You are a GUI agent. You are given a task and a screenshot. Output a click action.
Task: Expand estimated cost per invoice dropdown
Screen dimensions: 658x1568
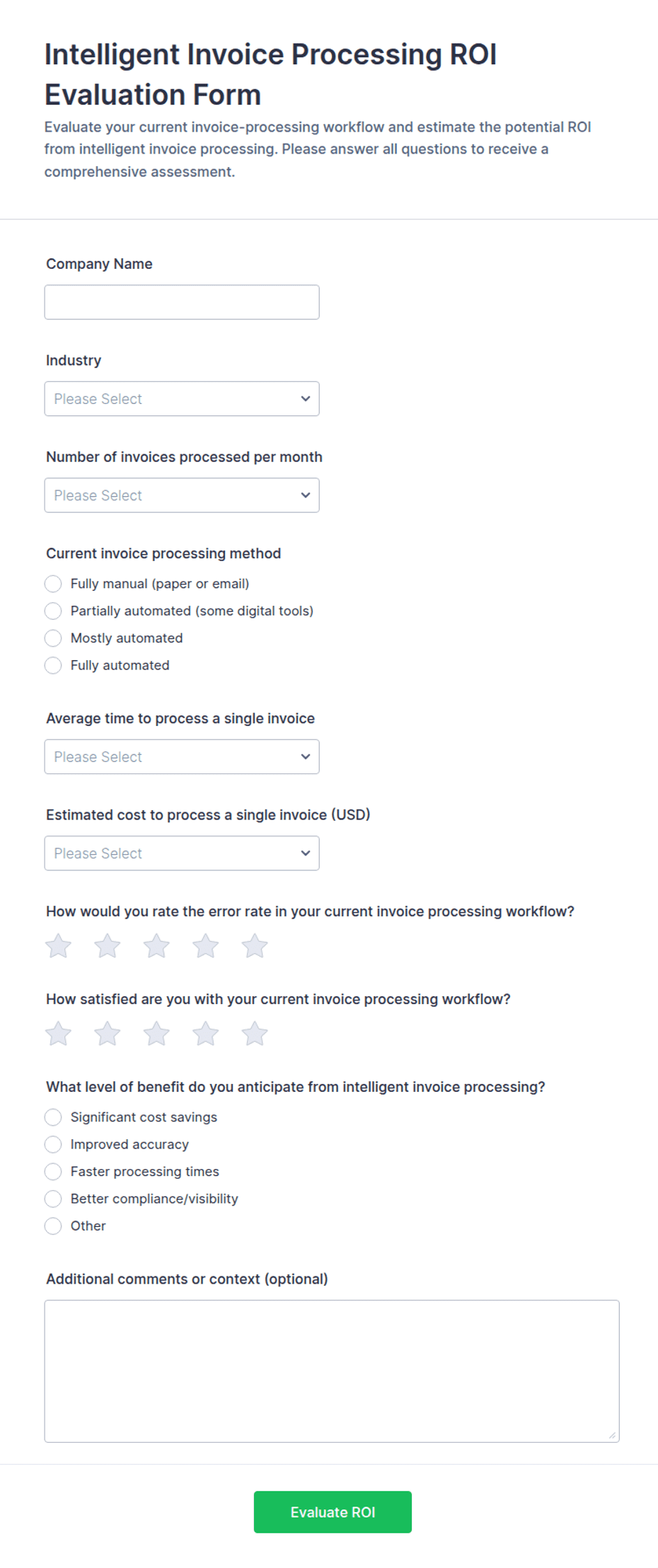pyautogui.click(x=182, y=853)
